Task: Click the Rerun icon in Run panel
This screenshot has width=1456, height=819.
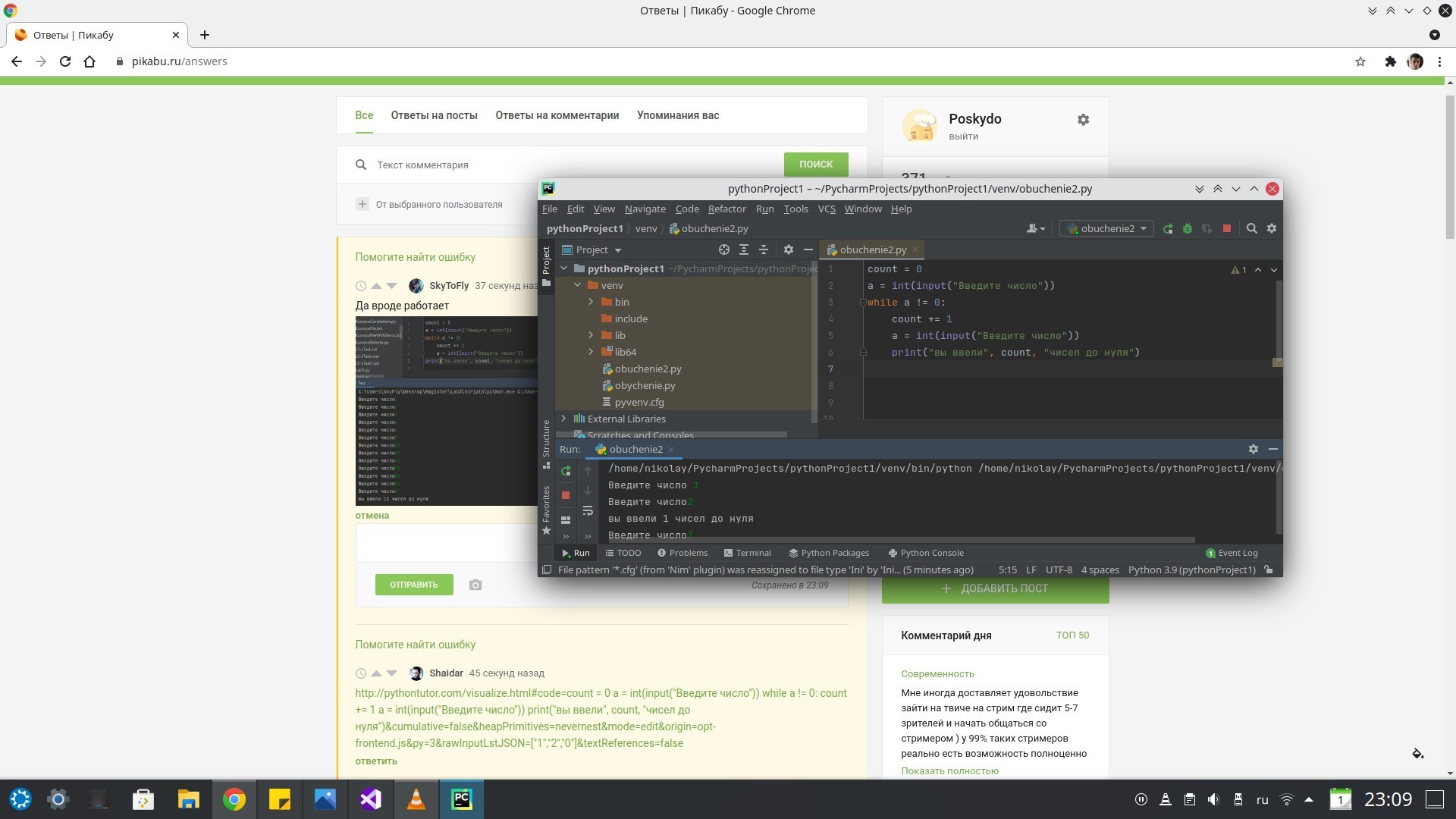Action: [x=566, y=471]
